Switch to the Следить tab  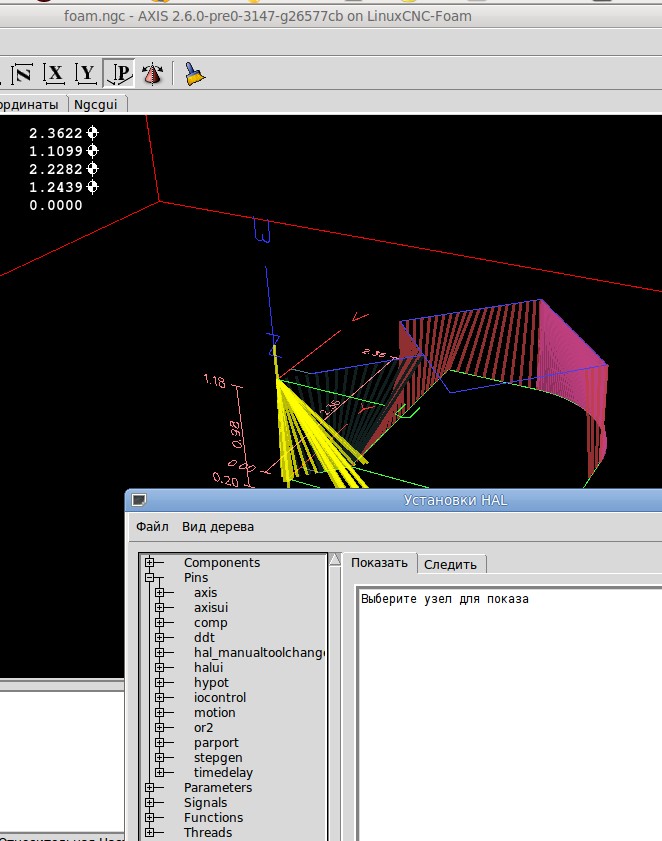[x=450, y=564]
